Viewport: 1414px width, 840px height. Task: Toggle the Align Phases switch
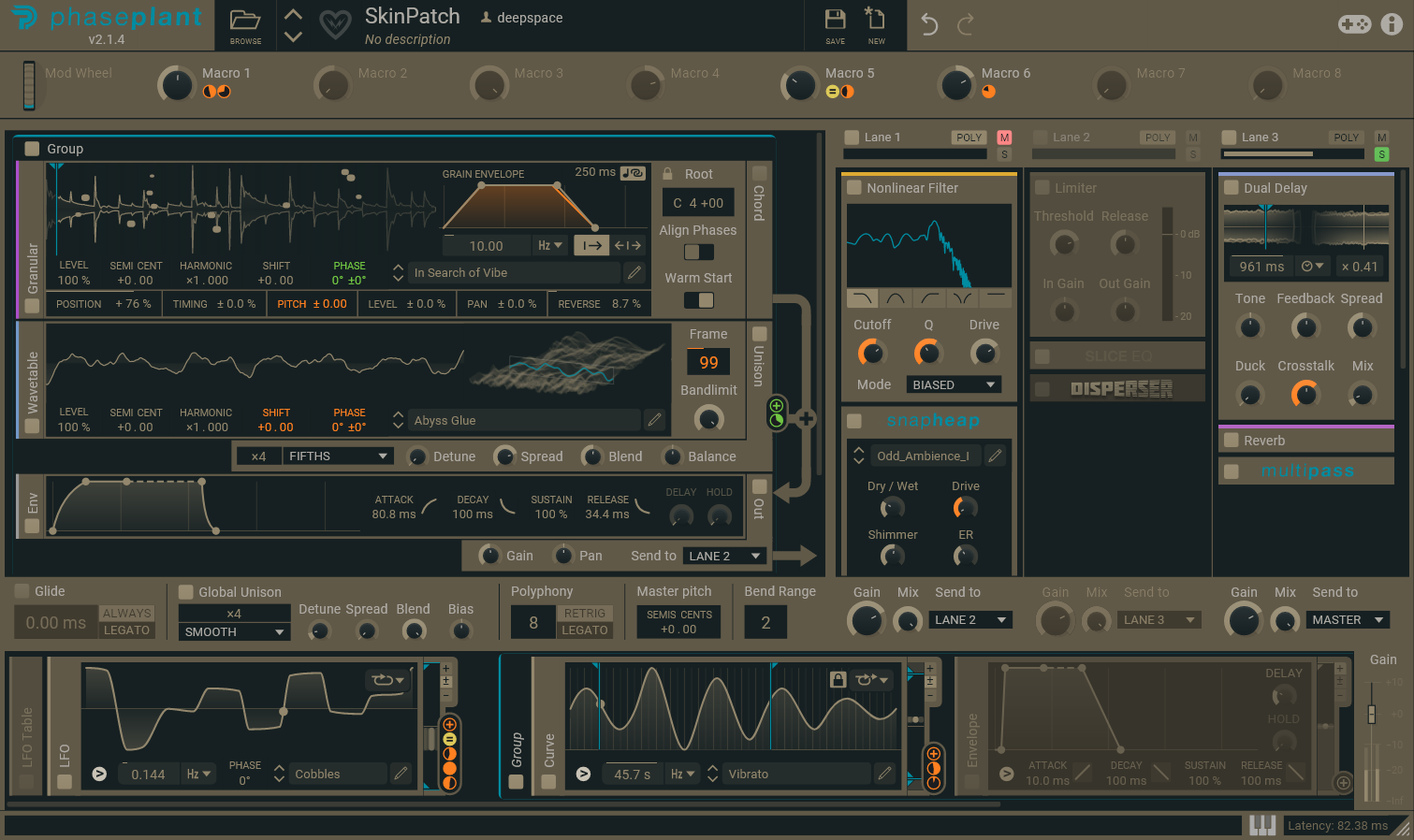point(698,252)
